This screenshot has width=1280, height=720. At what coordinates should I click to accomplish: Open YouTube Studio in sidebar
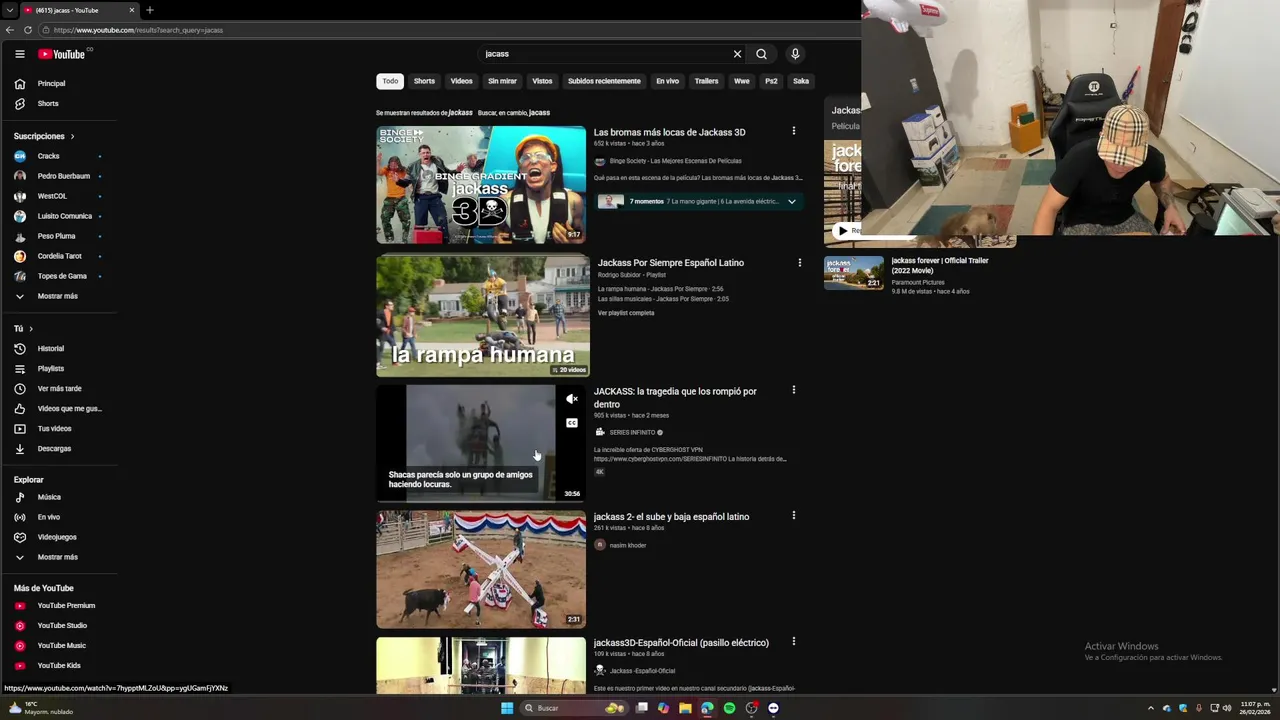pos(60,626)
